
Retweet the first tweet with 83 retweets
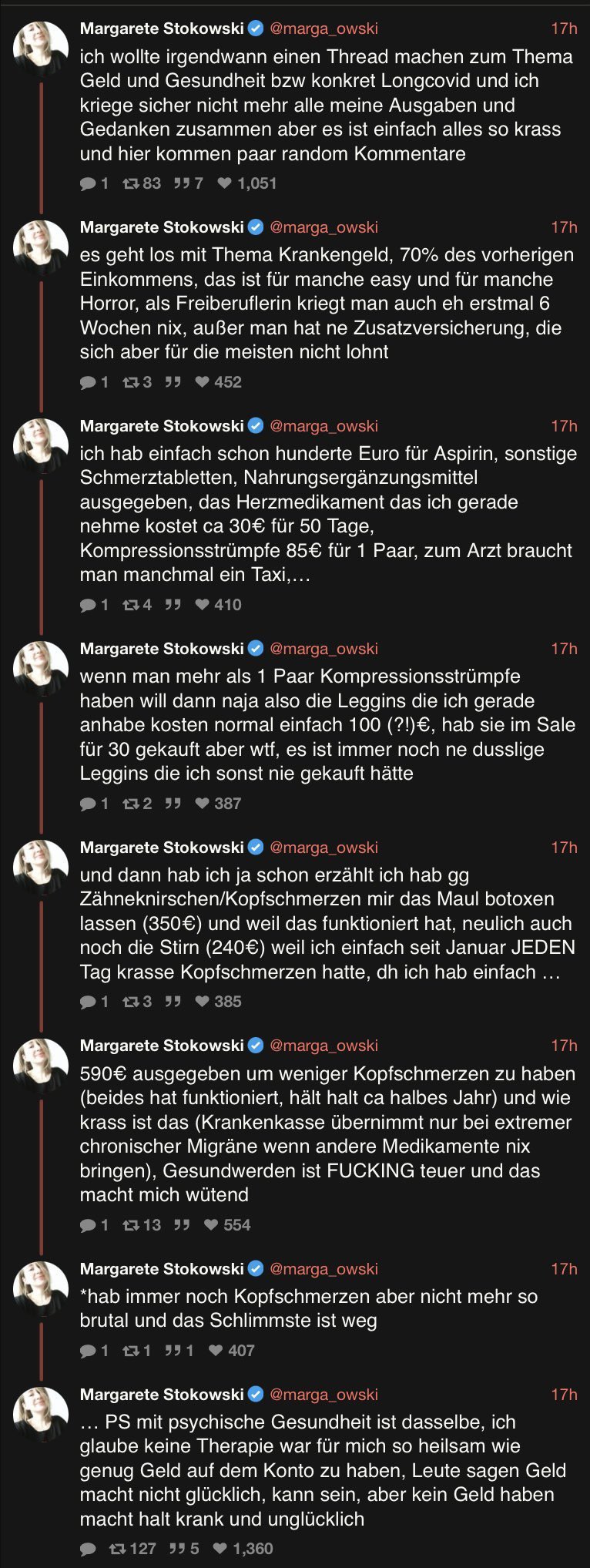point(131,183)
